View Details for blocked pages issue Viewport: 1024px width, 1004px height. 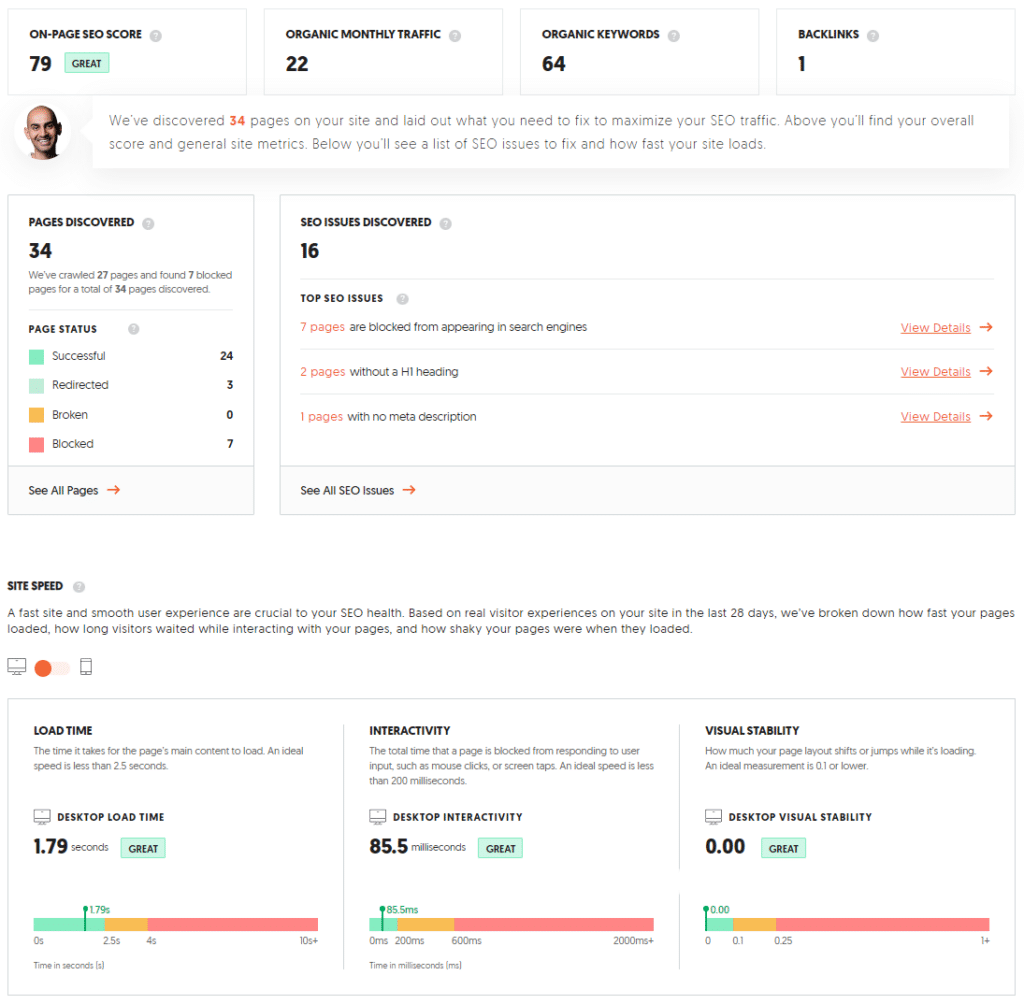[936, 327]
